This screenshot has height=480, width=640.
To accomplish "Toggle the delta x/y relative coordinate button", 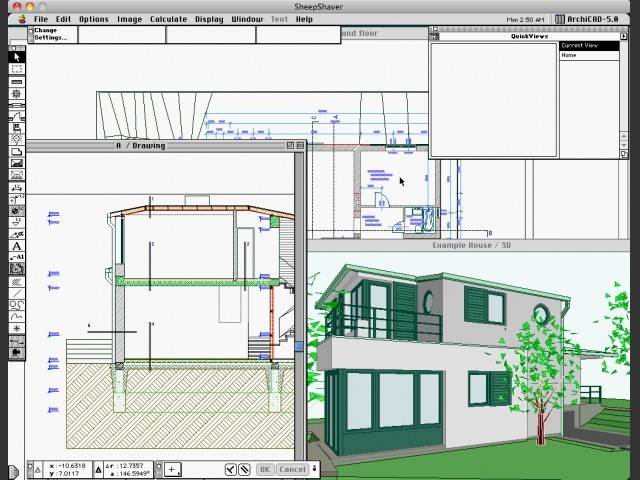I will (39, 469).
